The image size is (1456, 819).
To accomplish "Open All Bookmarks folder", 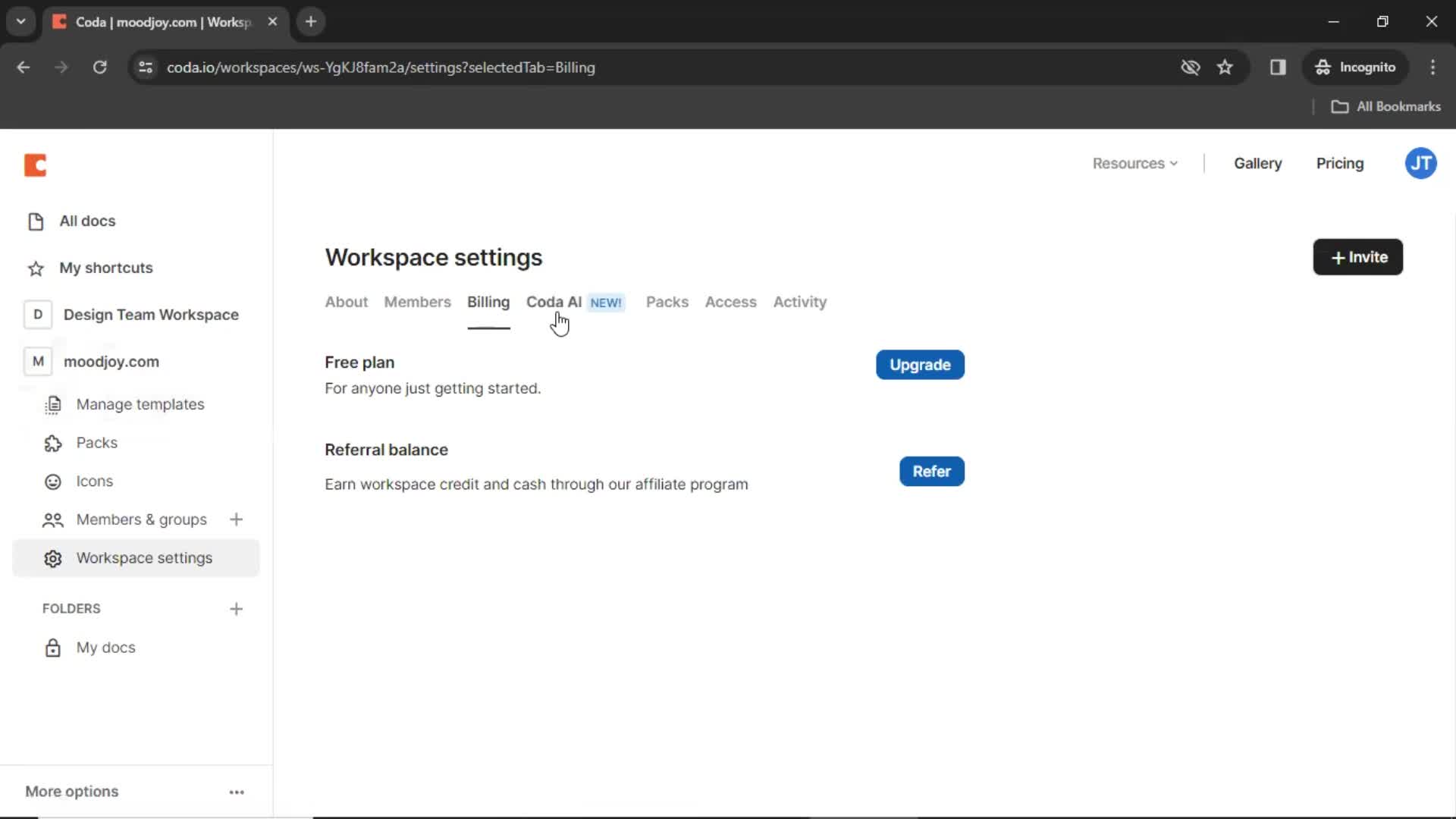I will pos(1385,107).
